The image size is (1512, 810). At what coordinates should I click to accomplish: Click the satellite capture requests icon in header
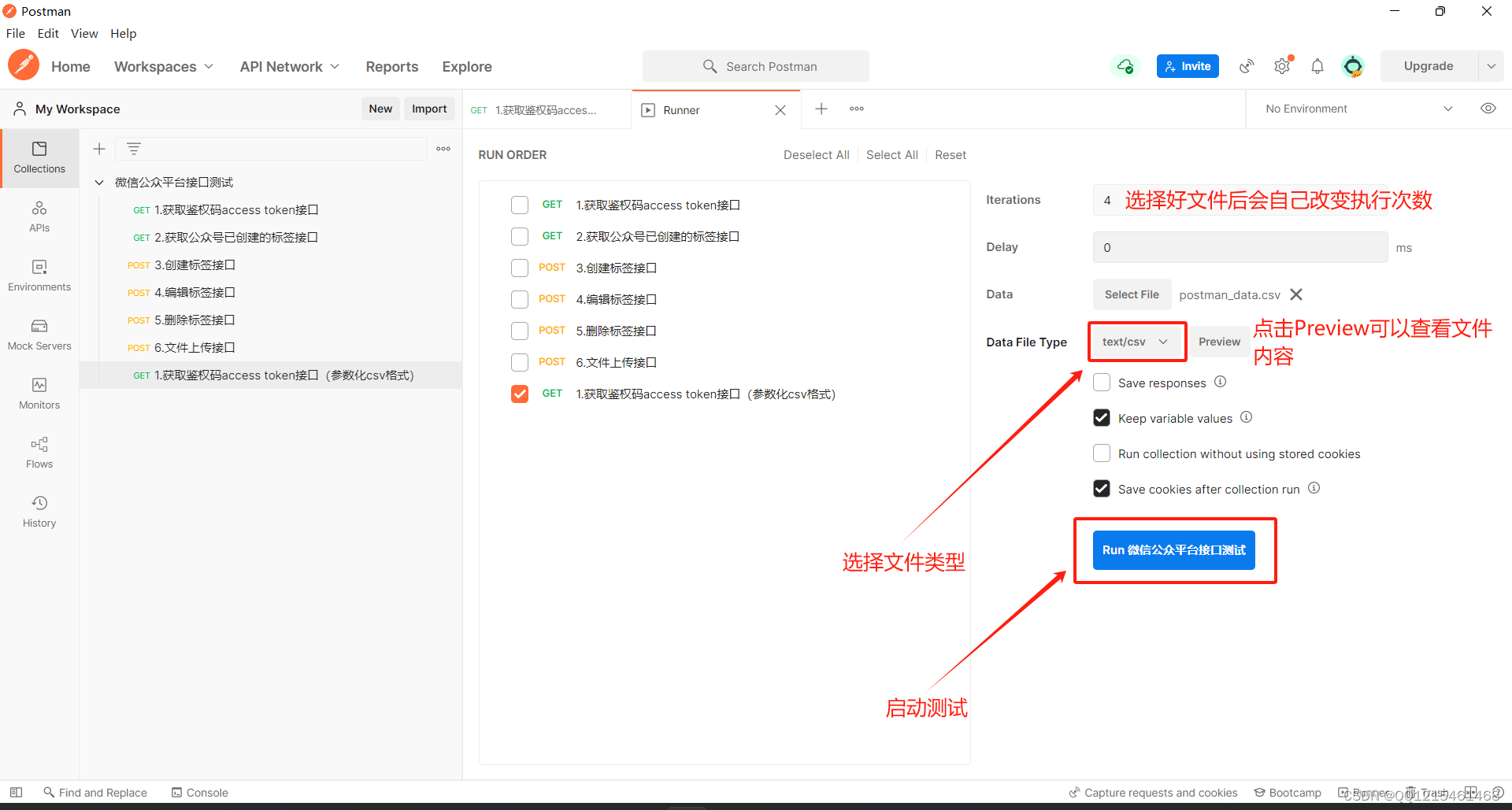pyautogui.click(x=1247, y=66)
